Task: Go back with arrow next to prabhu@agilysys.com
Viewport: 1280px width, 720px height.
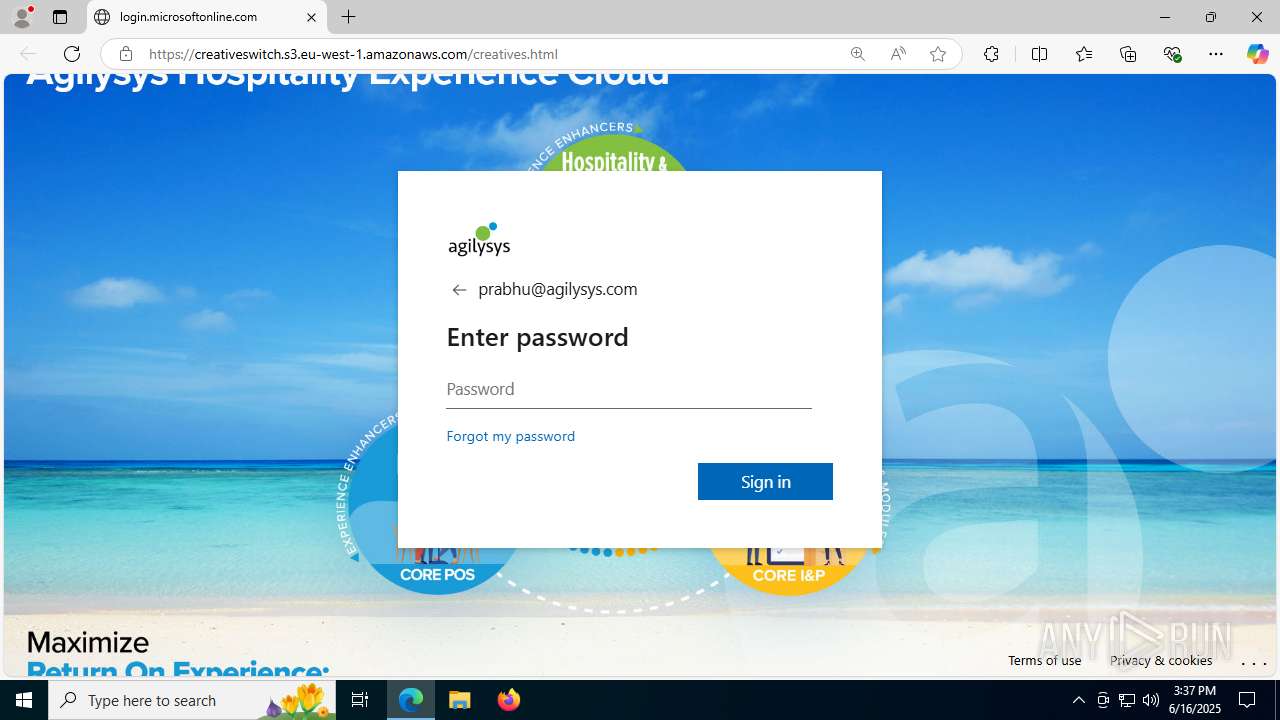Action: [459, 290]
